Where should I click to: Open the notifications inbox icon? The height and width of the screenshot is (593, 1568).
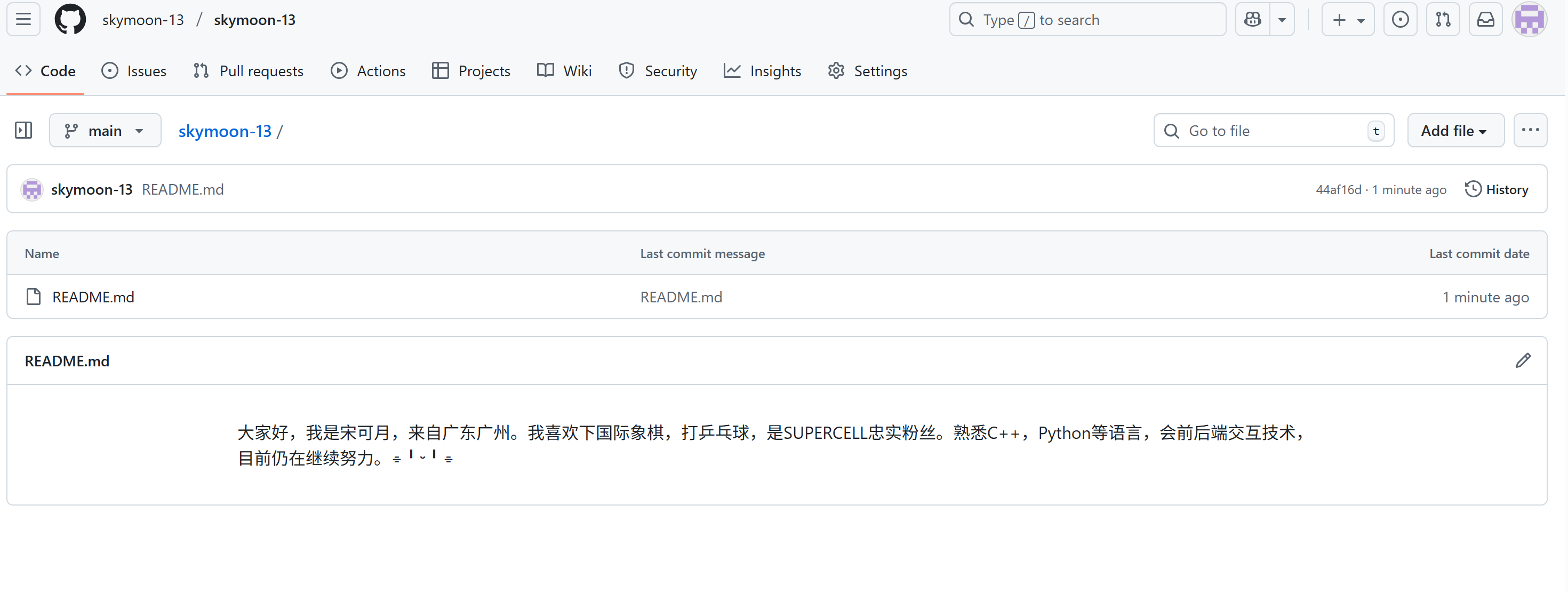pyautogui.click(x=1485, y=20)
